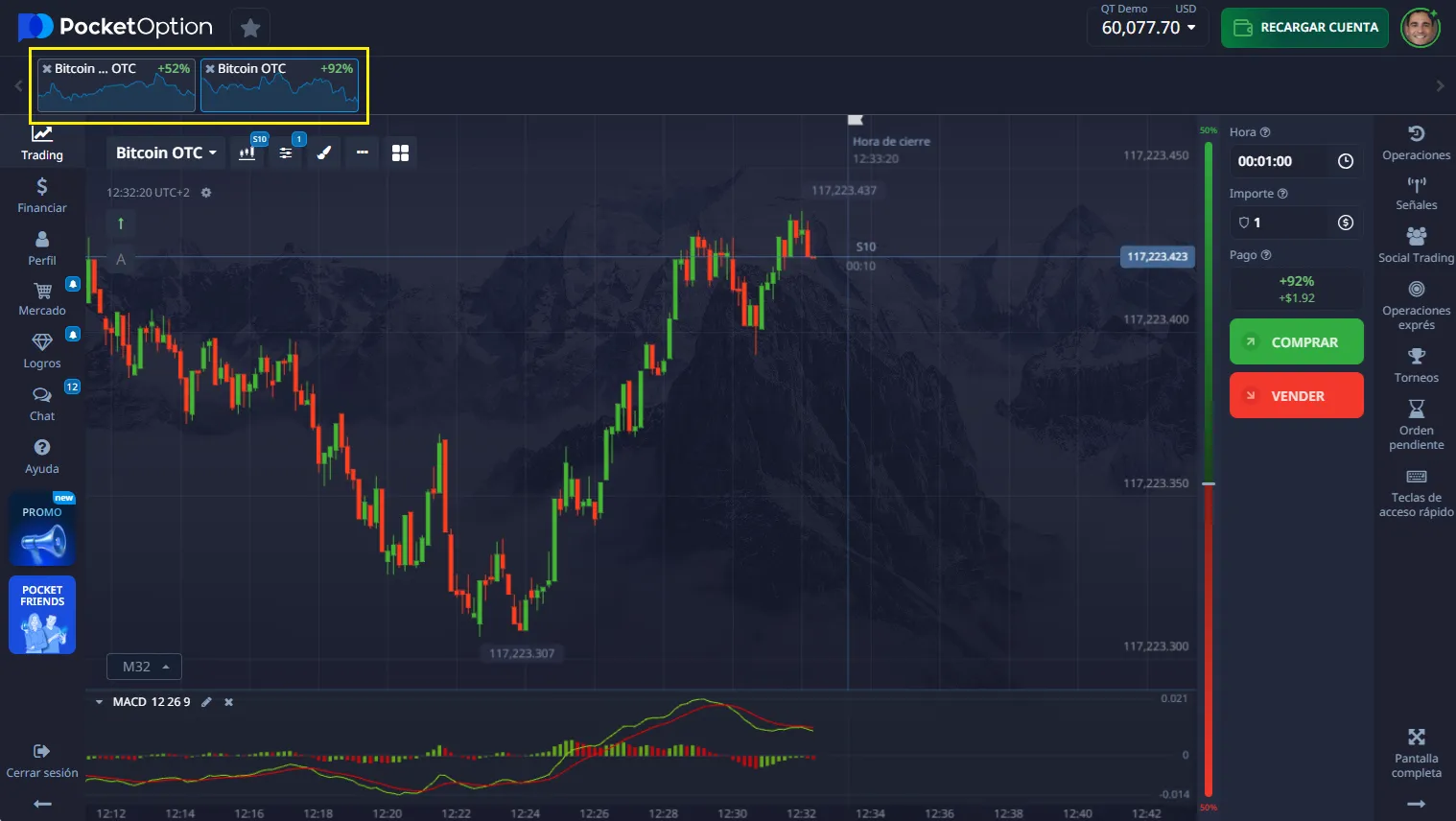Open the account balance dropdown
Viewport: 1456px width, 821px height.
[x=1149, y=28]
